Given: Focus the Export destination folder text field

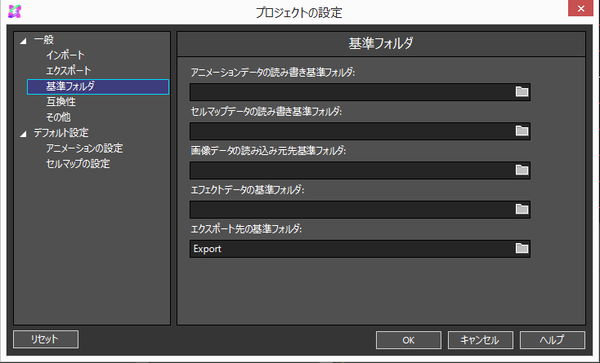Looking at the screenshot, I should click(352, 249).
